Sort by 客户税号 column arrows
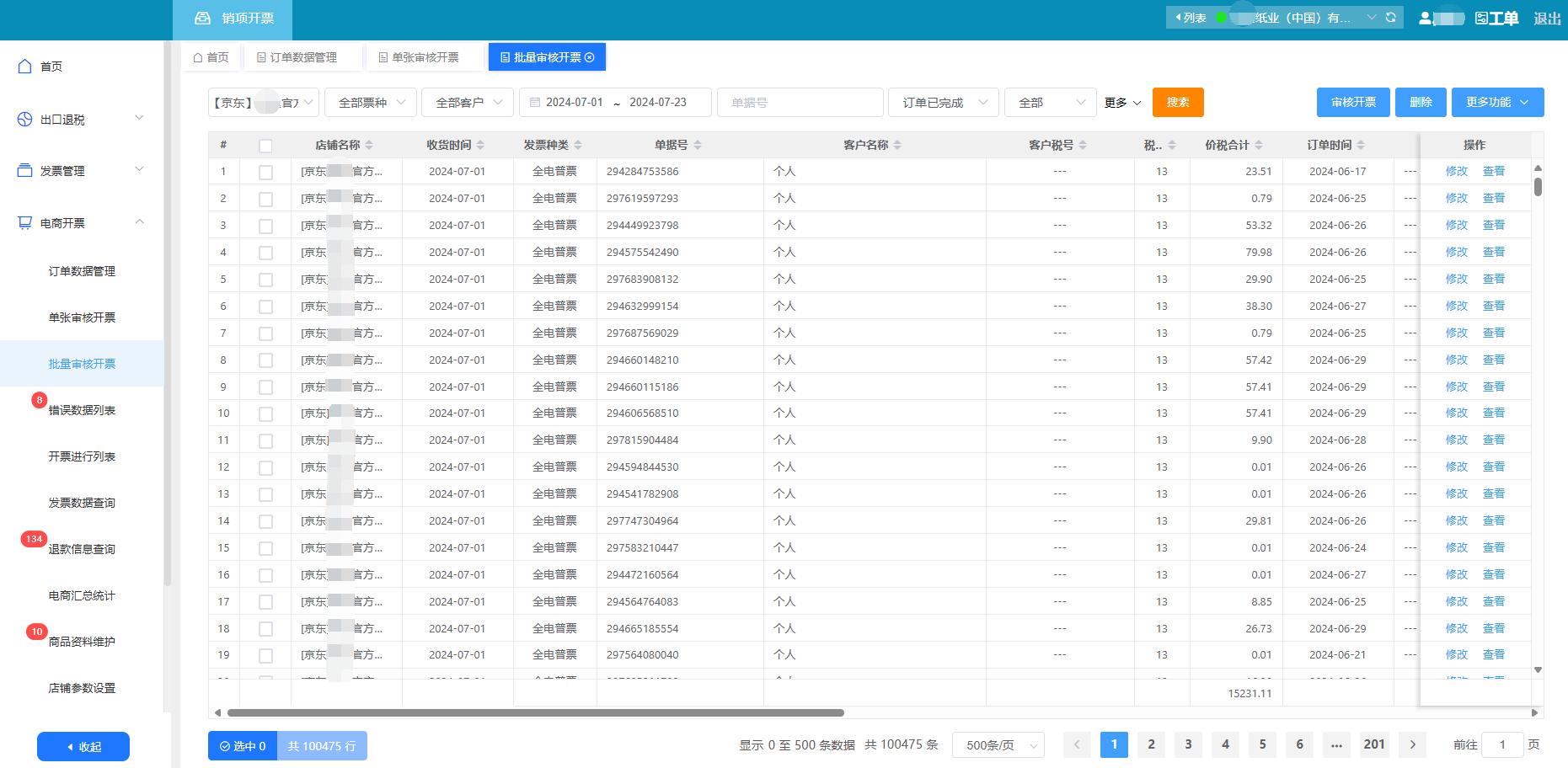The image size is (1568, 768). pyautogui.click(x=1083, y=145)
